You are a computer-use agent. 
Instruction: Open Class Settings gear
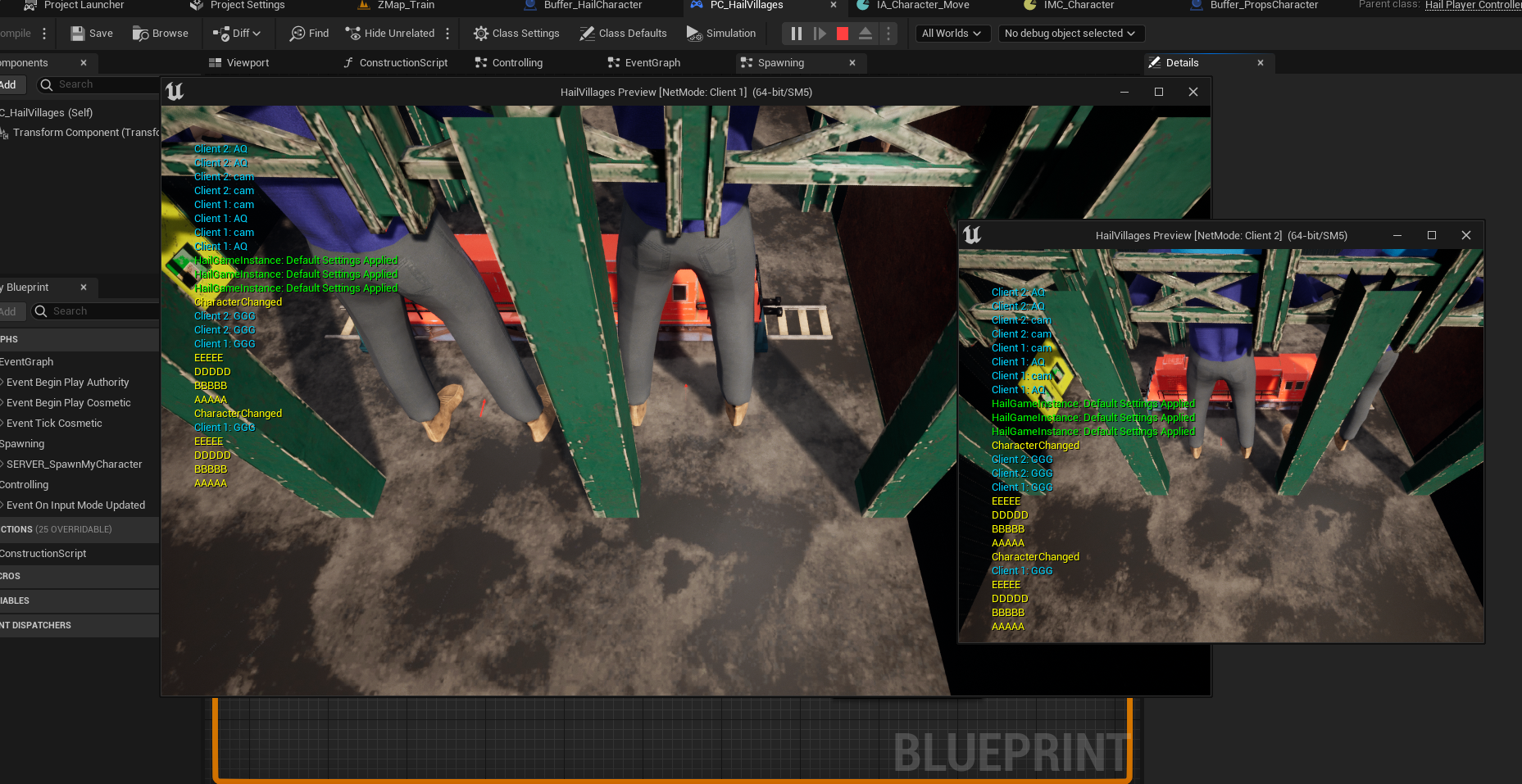click(x=516, y=34)
